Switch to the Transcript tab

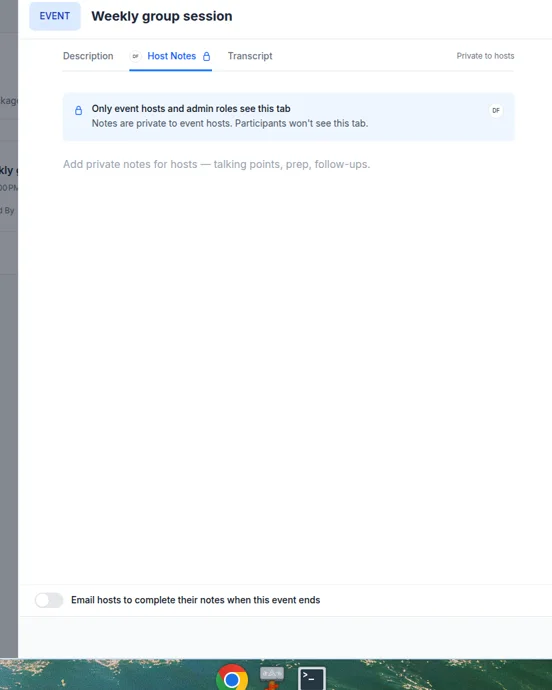click(250, 56)
